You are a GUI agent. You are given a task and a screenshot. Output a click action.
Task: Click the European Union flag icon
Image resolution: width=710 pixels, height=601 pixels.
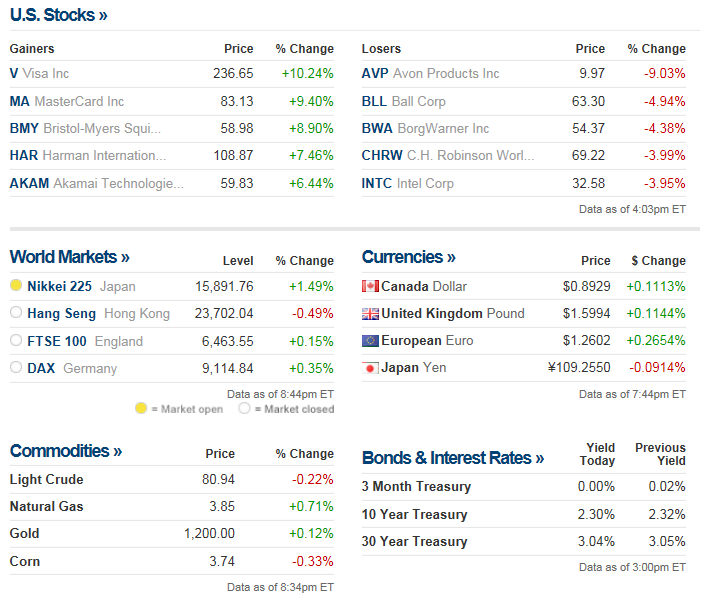pyautogui.click(x=370, y=340)
